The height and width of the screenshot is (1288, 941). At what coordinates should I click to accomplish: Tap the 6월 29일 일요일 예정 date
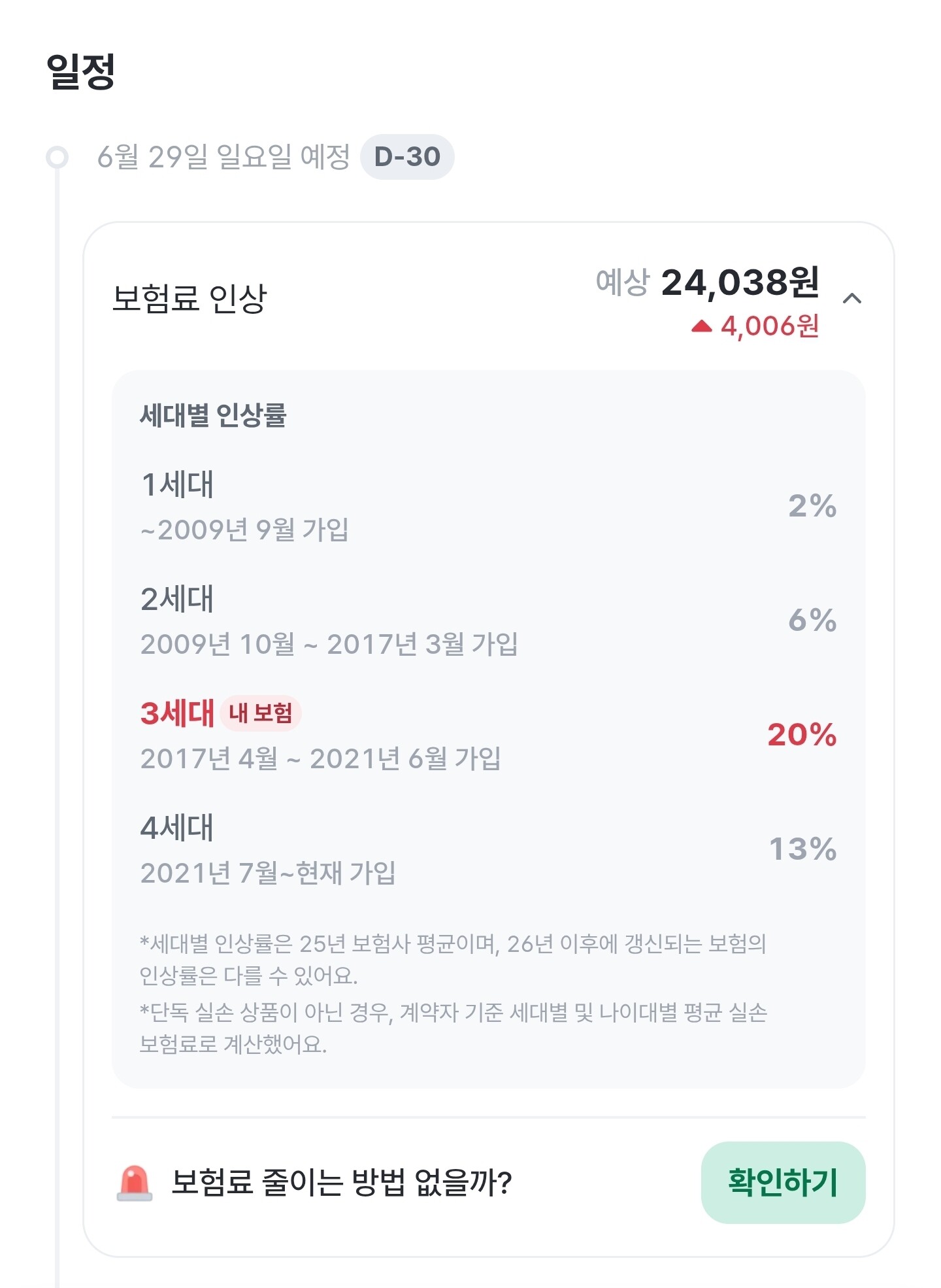(x=223, y=157)
